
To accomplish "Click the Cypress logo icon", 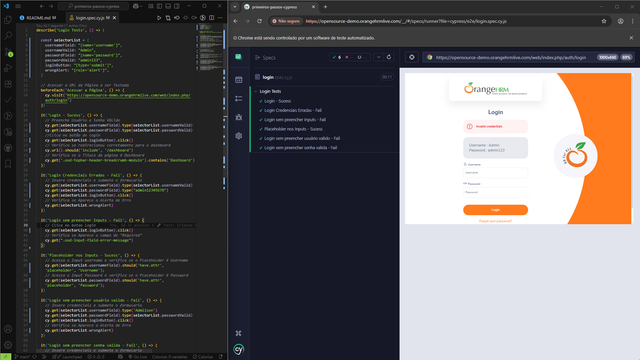I will coord(239,349).
